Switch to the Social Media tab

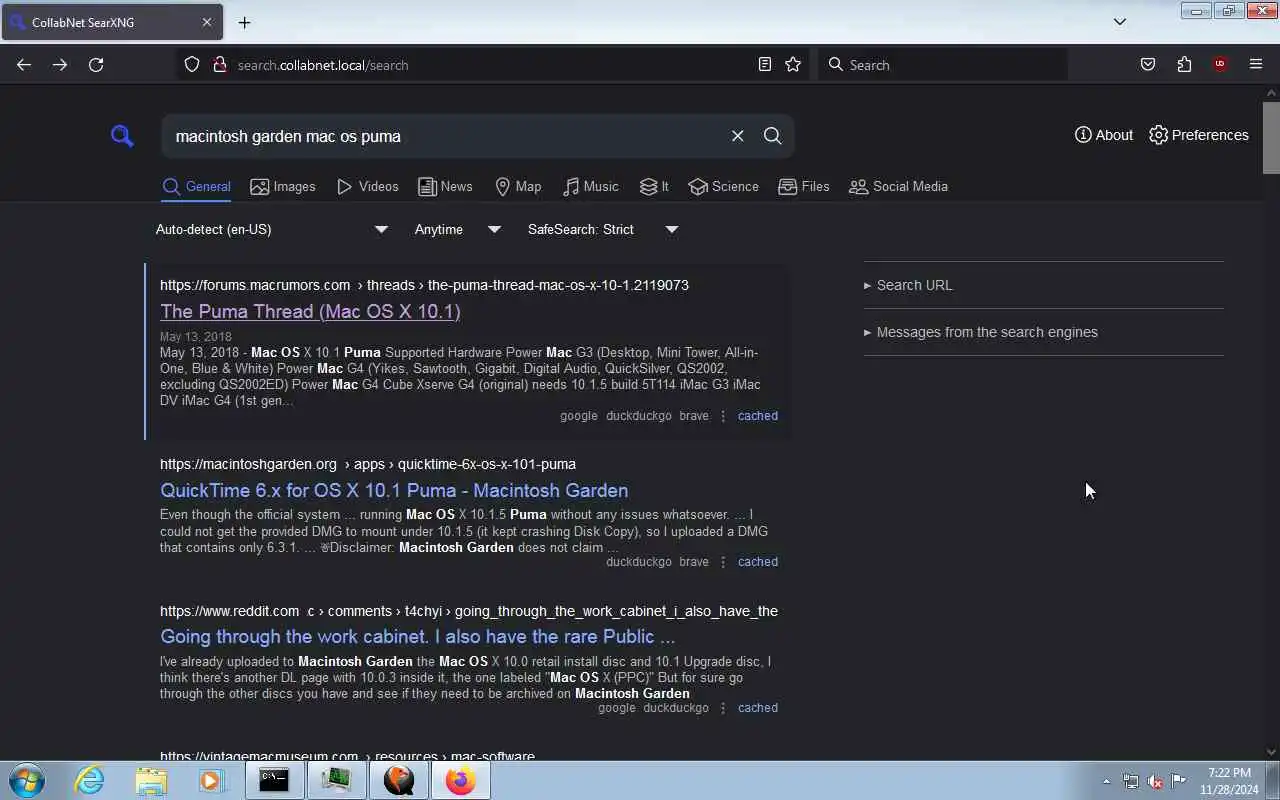(x=898, y=187)
